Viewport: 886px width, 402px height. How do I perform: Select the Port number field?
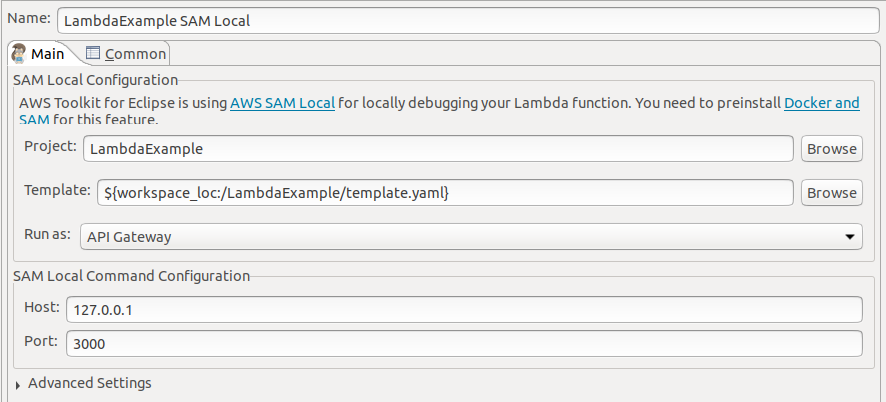click(x=463, y=344)
